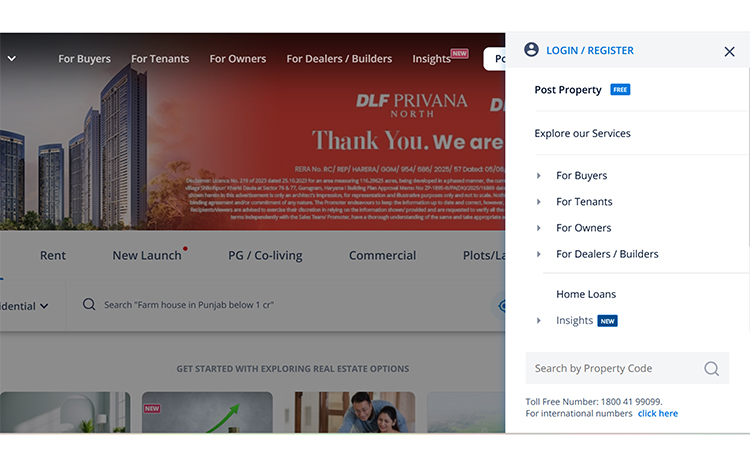The height and width of the screenshot is (450, 750).
Task: Expand the Insights arrow in side panel
Action: pos(539,320)
